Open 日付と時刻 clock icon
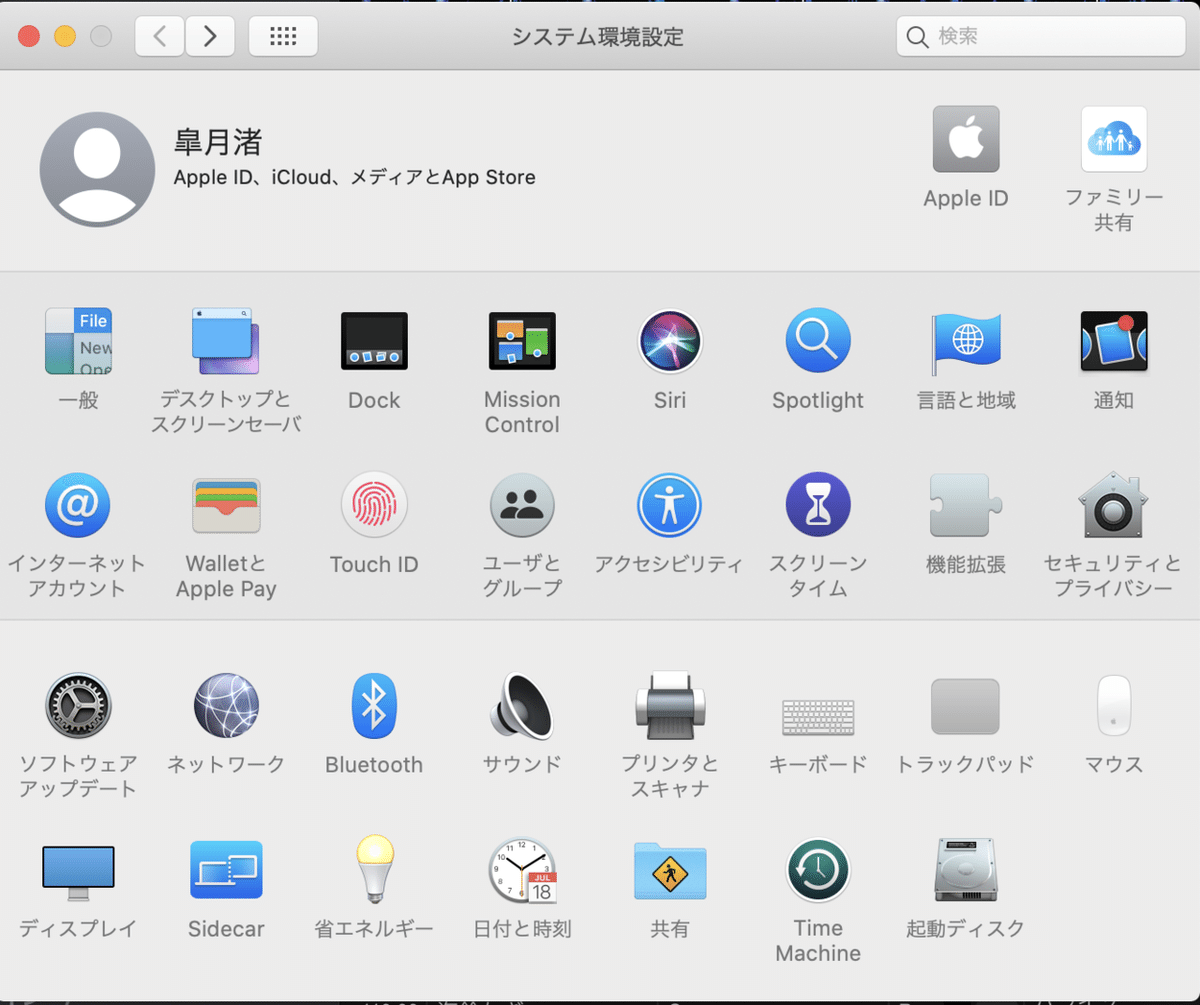 point(522,870)
